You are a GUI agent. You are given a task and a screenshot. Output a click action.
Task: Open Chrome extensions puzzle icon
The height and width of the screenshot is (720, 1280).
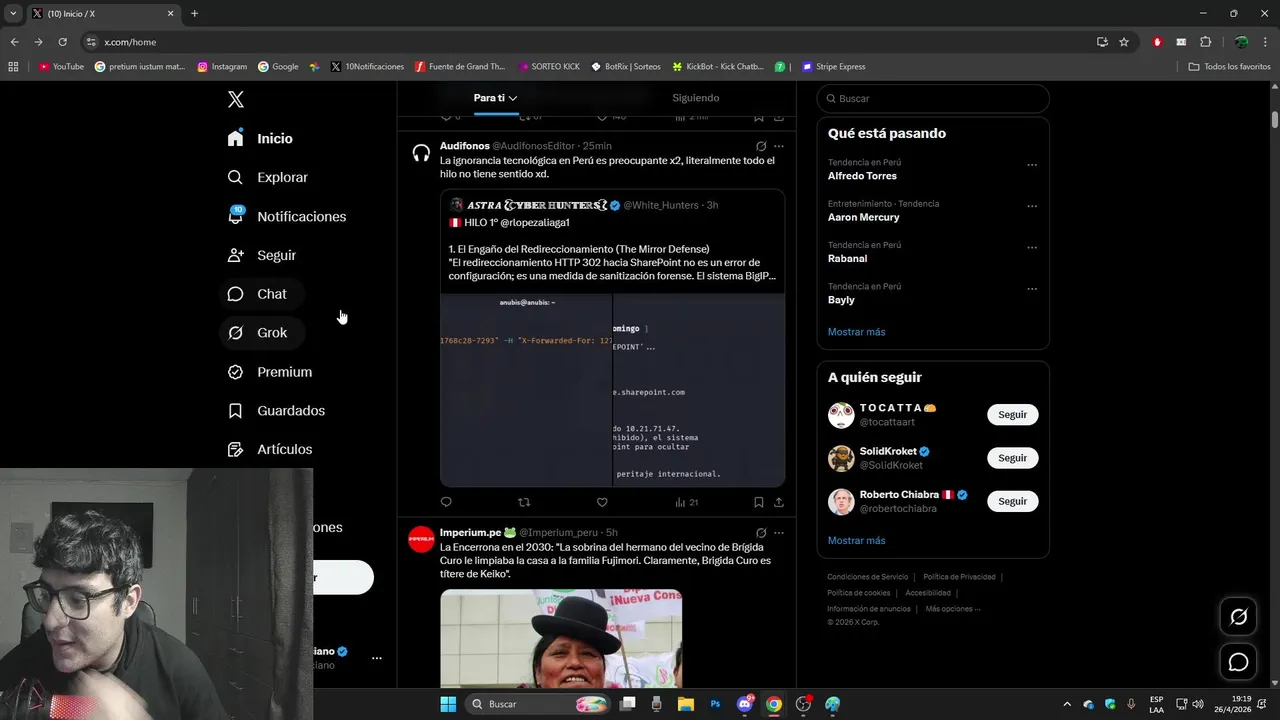1205,42
